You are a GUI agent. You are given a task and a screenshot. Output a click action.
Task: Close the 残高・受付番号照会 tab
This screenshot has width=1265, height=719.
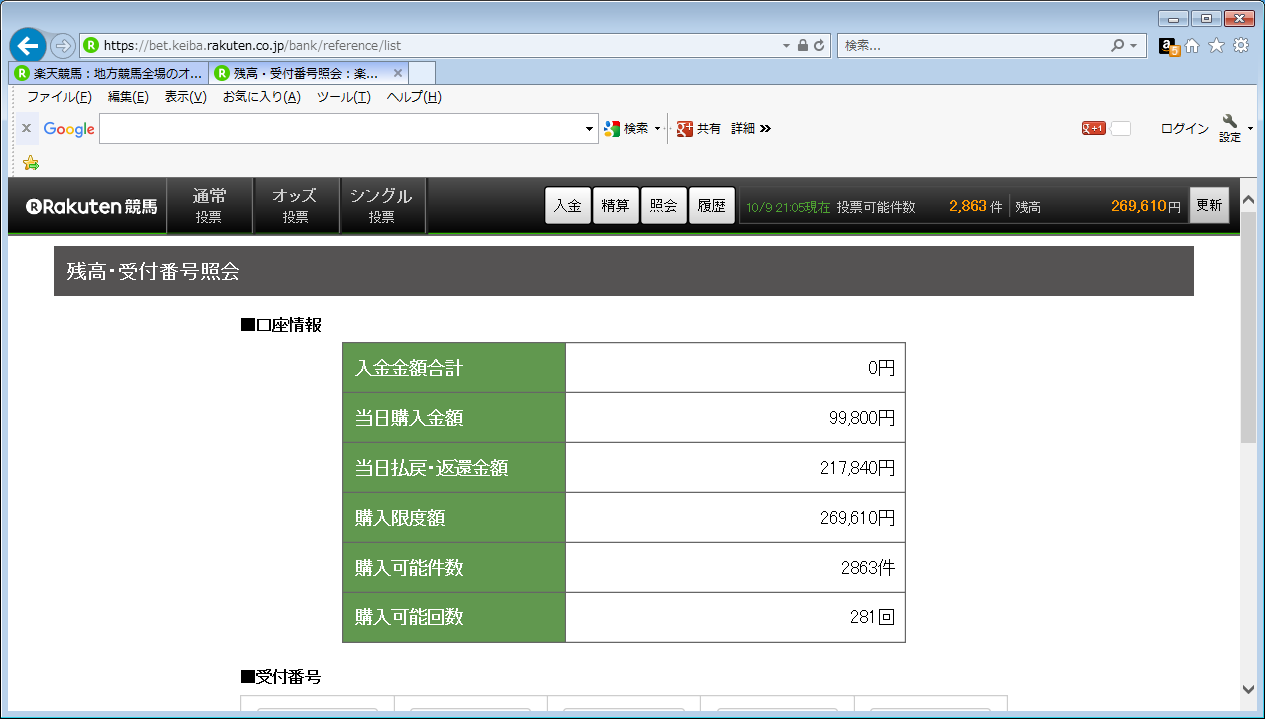pos(398,73)
